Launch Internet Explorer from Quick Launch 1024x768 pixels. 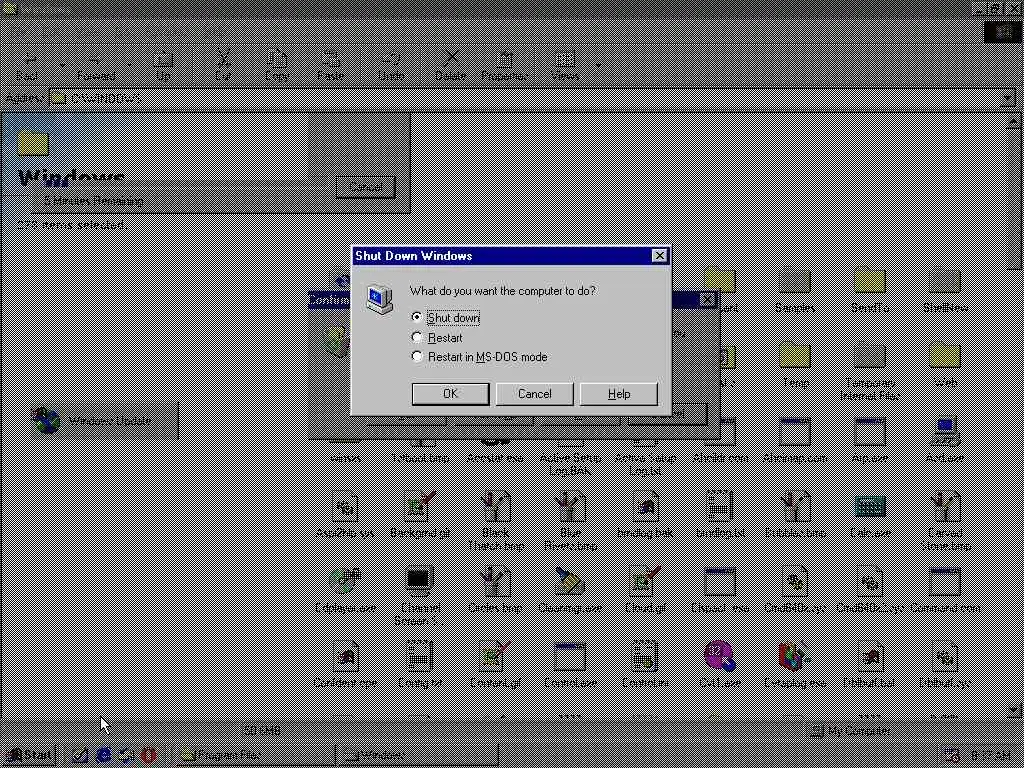point(103,756)
